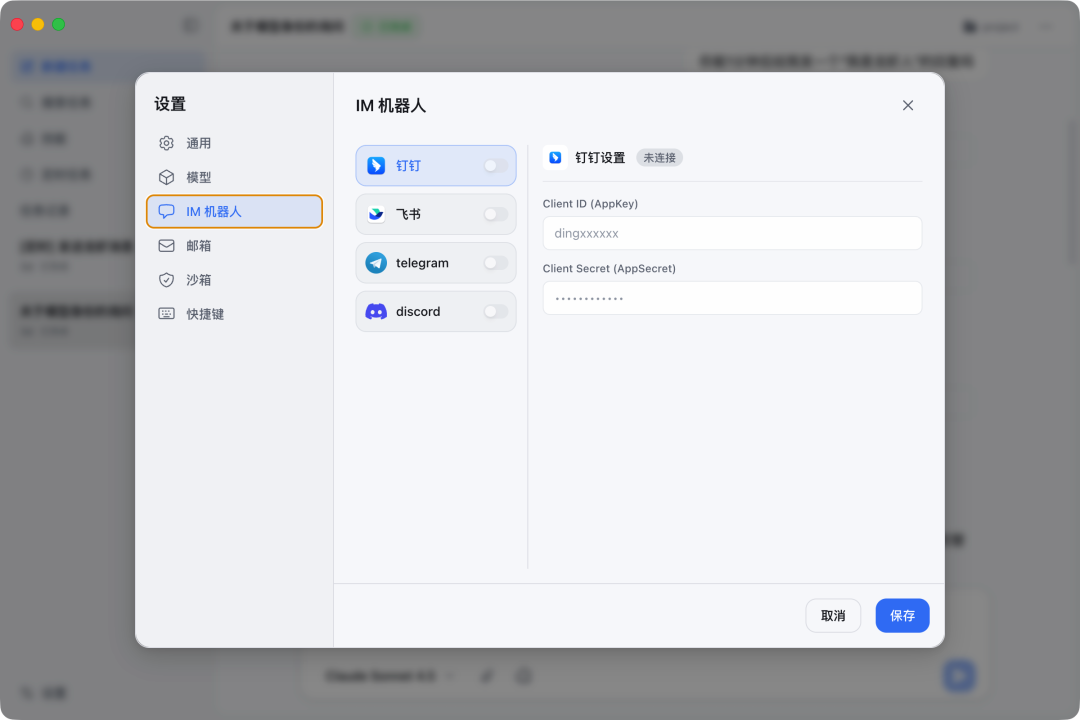Click the 取消 button
Image resolution: width=1080 pixels, height=720 pixels.
pos(833,615)
